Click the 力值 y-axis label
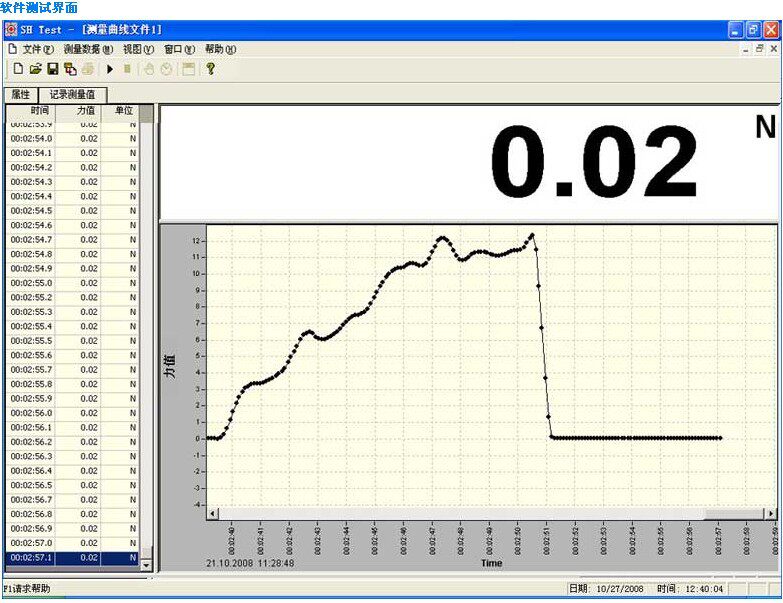The height and width of the screenshot is (603, 783). tap(171, 366)
